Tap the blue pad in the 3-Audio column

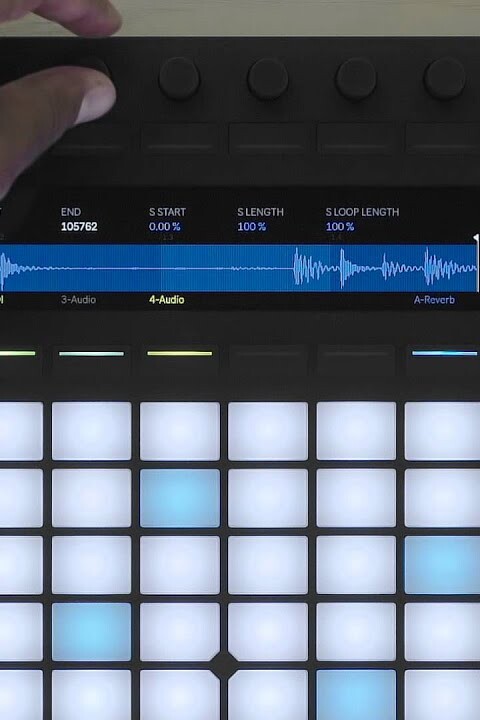click(x=91, y=632)
